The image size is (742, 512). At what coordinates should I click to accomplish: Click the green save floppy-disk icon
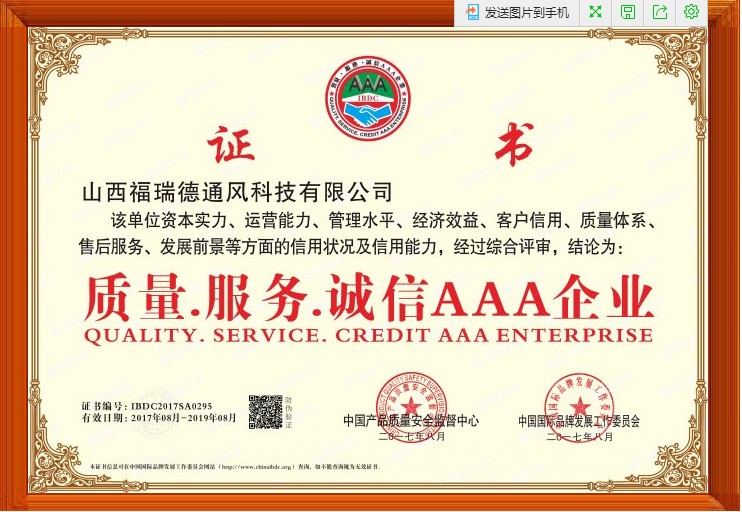coord(627,12)
